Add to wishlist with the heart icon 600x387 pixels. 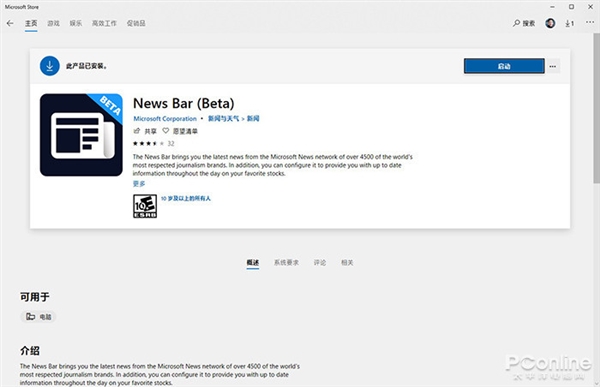pos(165,131)
